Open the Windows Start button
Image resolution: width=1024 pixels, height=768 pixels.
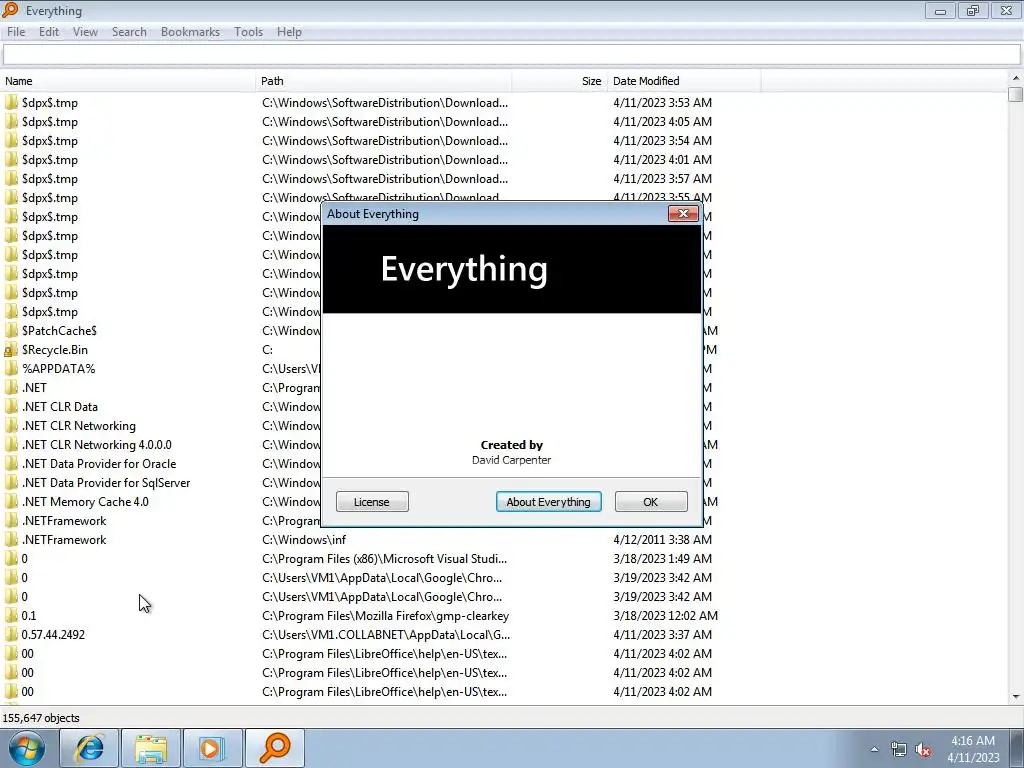coord(26,748)
